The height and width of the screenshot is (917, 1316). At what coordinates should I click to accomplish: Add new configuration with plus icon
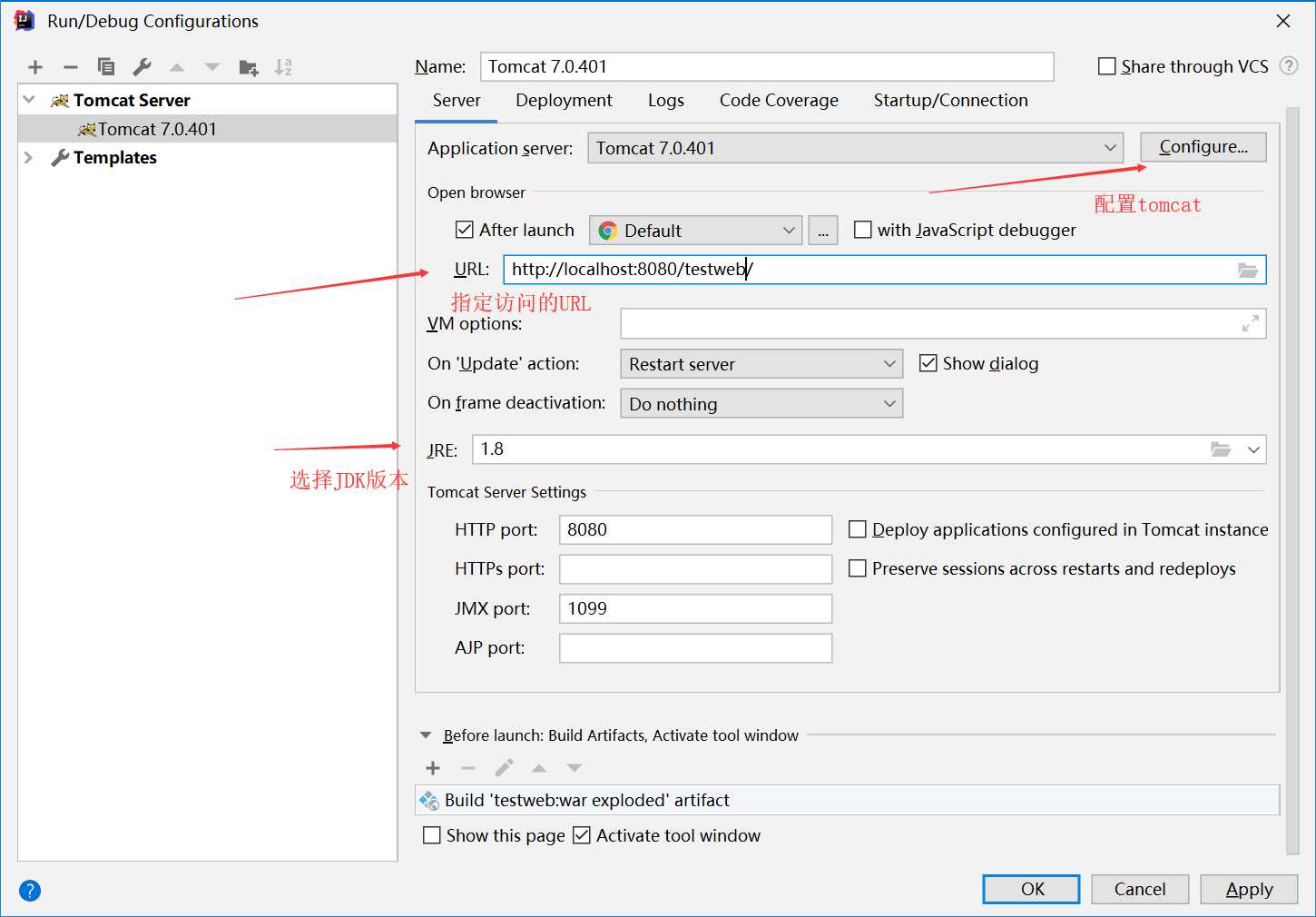point(35,67)
